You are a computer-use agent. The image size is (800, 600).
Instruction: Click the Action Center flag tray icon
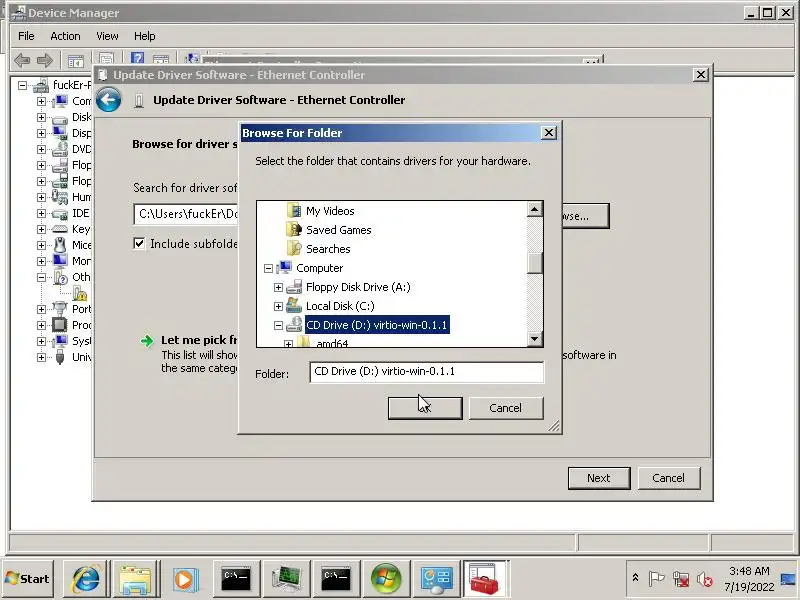656,579
